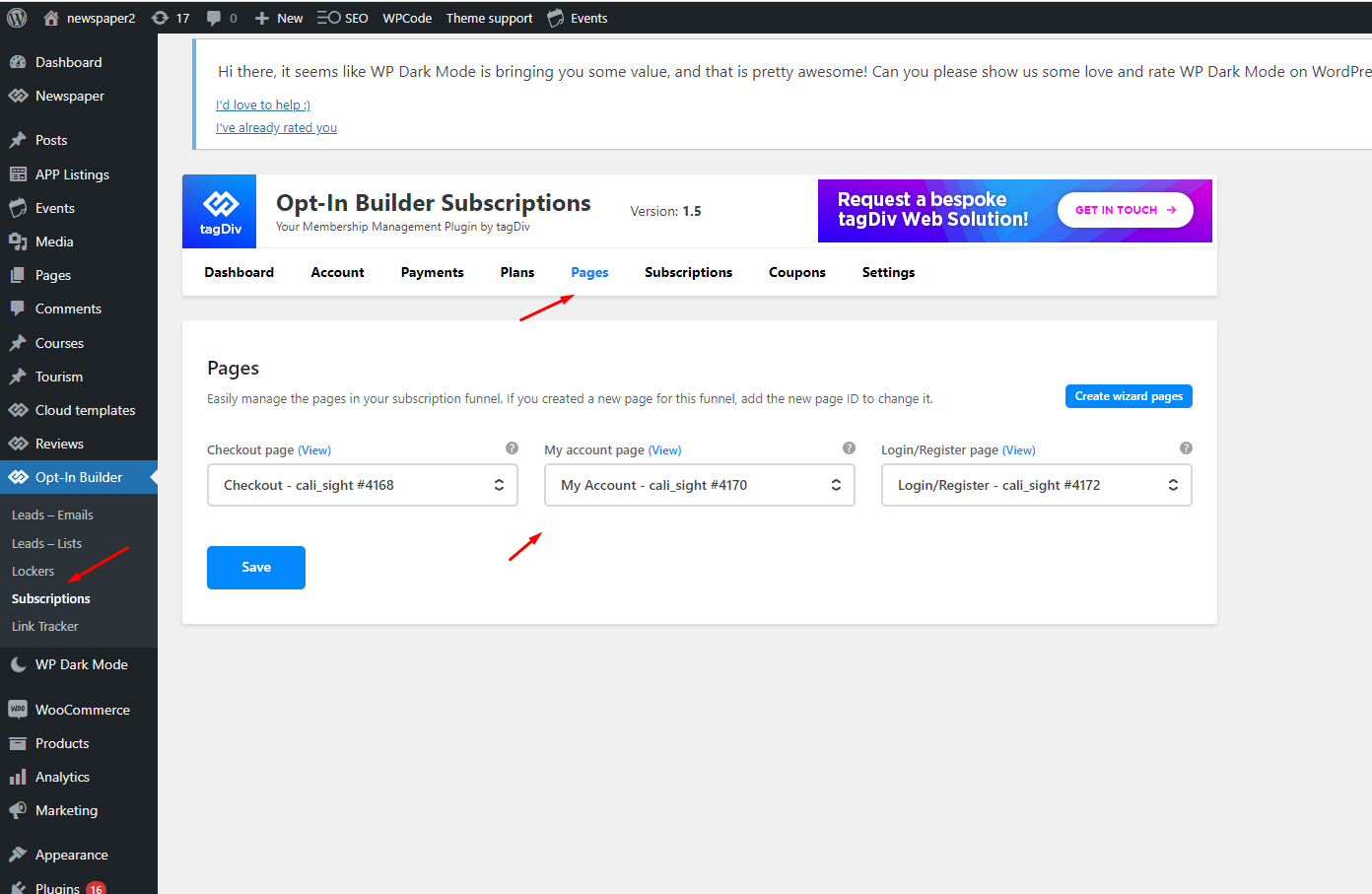
Task: Open the My Account page dropdown
Action: click(x=700, y=485)
